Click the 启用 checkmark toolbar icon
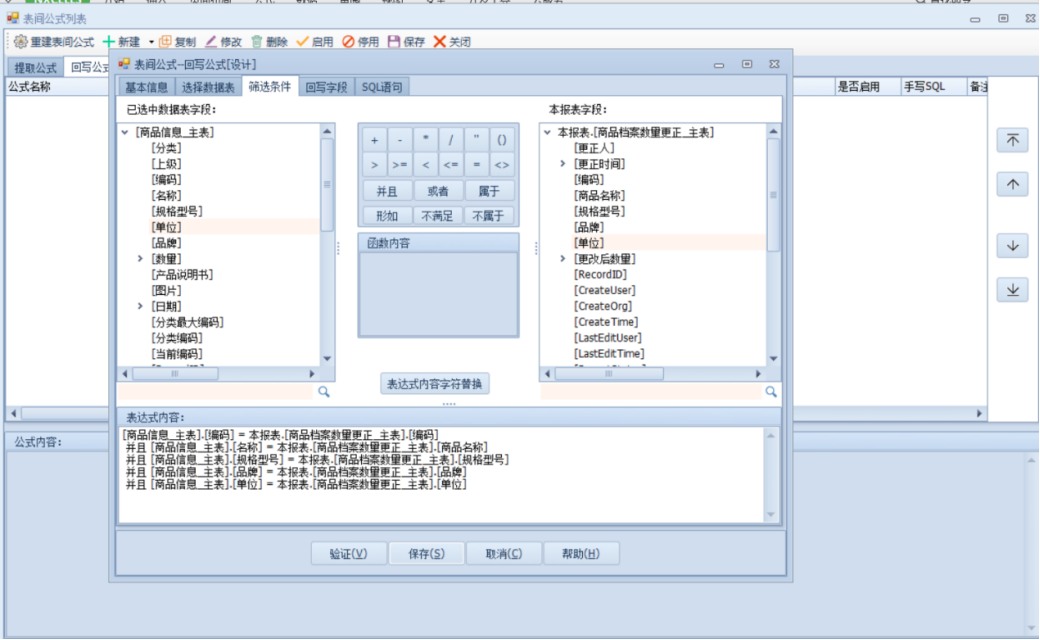Image resolution: width=1040 pixels, height=640 pixels. pyautogui.click(x=302, y=42)
